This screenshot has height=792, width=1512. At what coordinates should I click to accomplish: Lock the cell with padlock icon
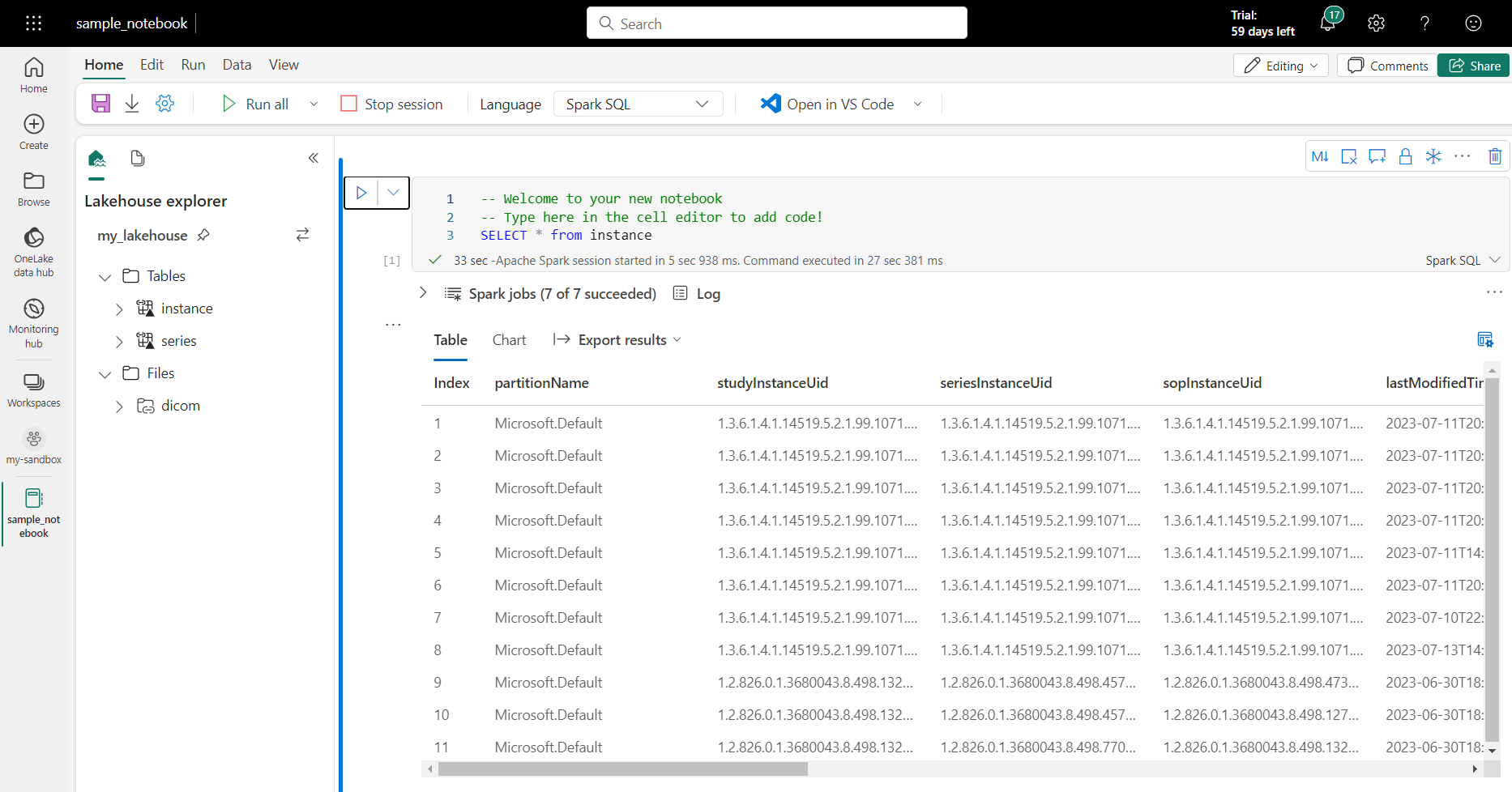click(x=1405, y=156)
